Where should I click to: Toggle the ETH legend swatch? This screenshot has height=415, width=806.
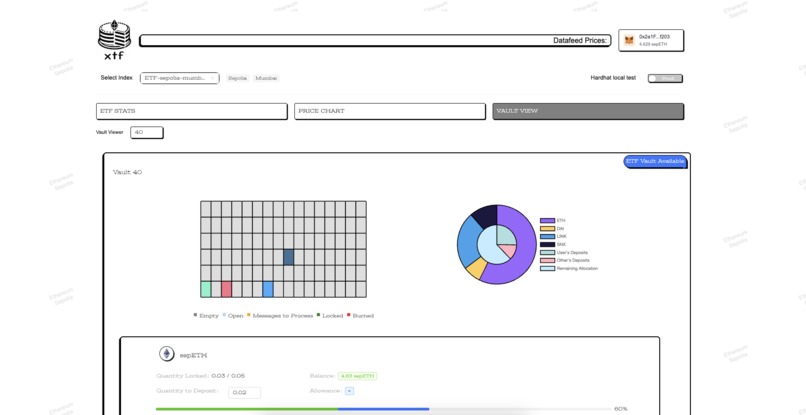coord(547,221)
